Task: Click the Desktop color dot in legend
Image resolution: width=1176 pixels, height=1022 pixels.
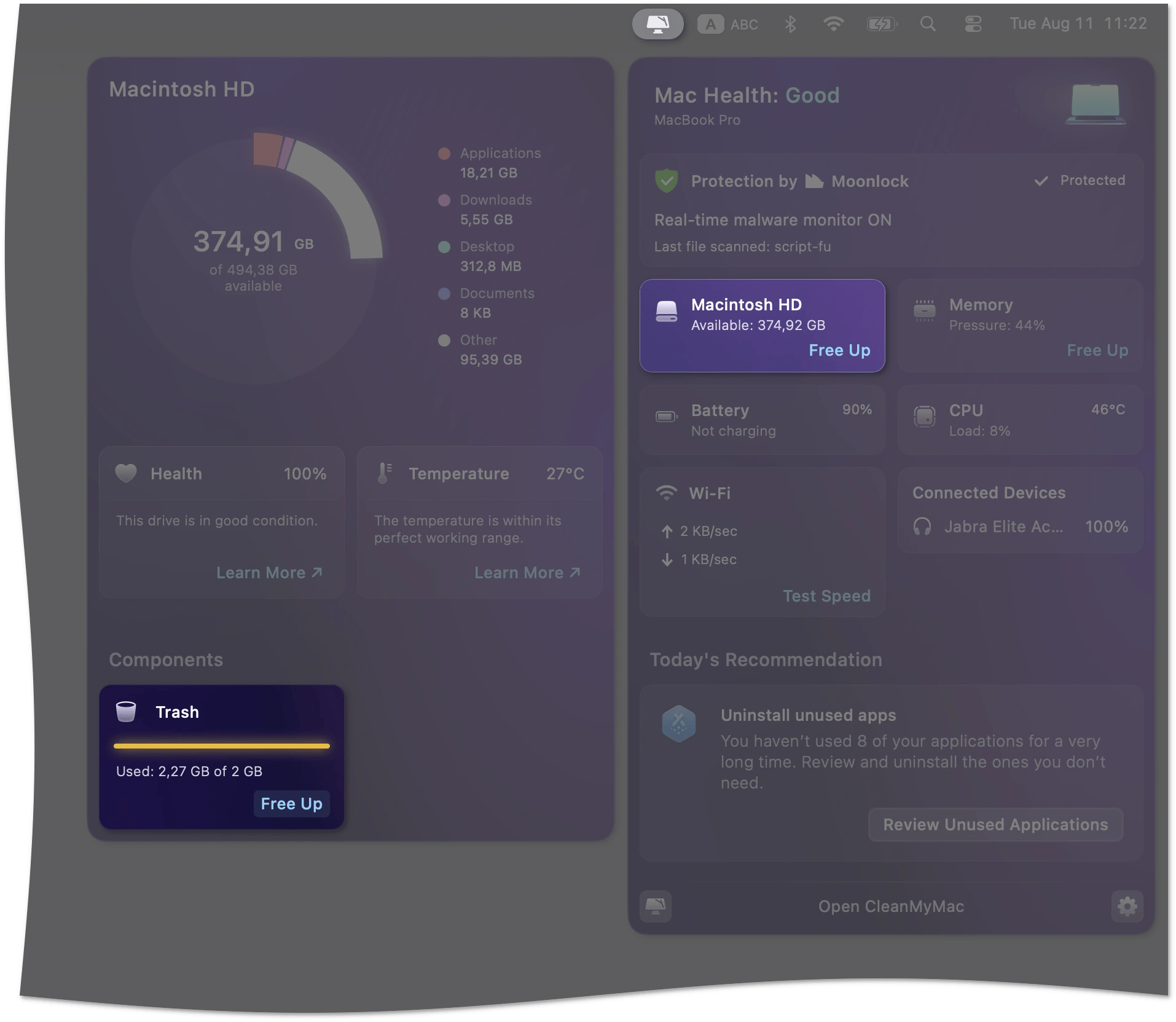Action: click(444, 247)
